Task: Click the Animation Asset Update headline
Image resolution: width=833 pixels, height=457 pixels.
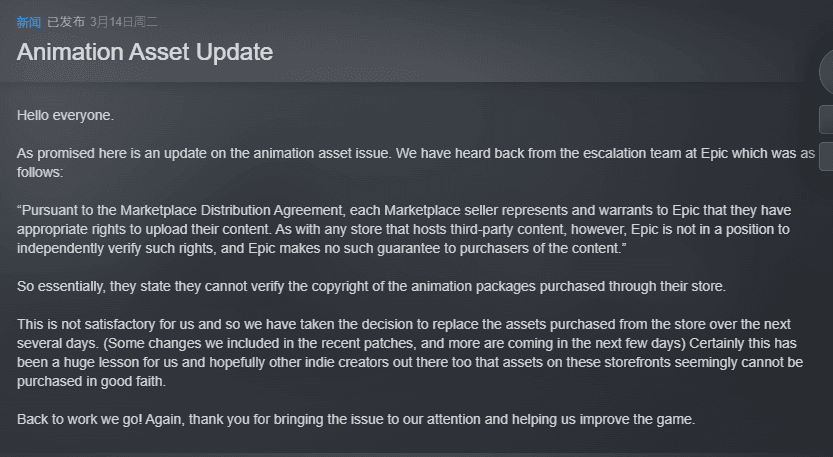Action: coord(144,52)
